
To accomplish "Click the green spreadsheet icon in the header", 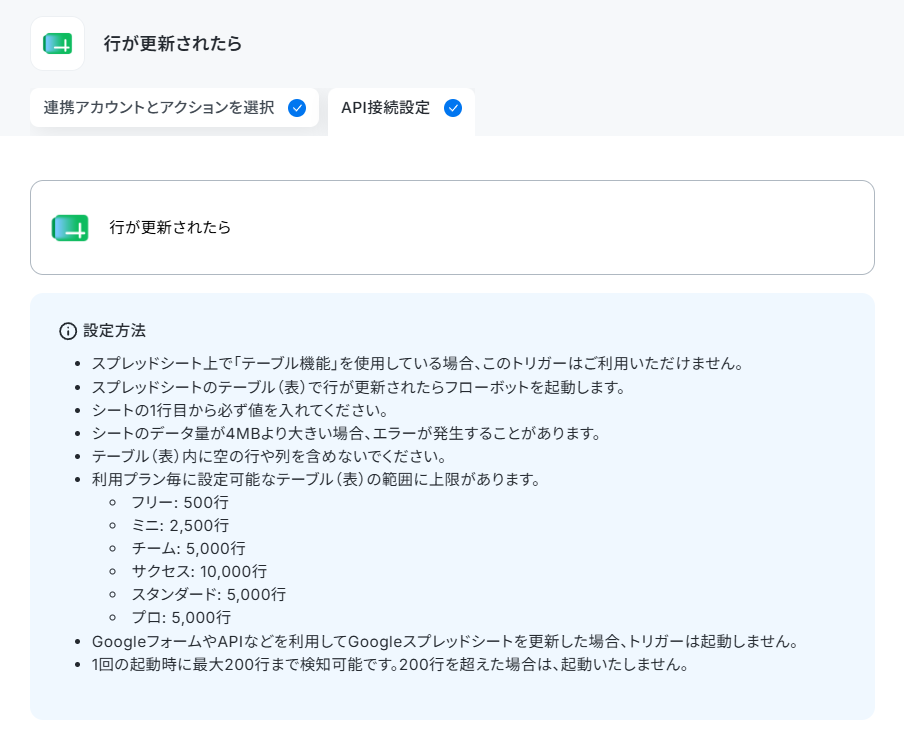I will (x=58, y=44).
